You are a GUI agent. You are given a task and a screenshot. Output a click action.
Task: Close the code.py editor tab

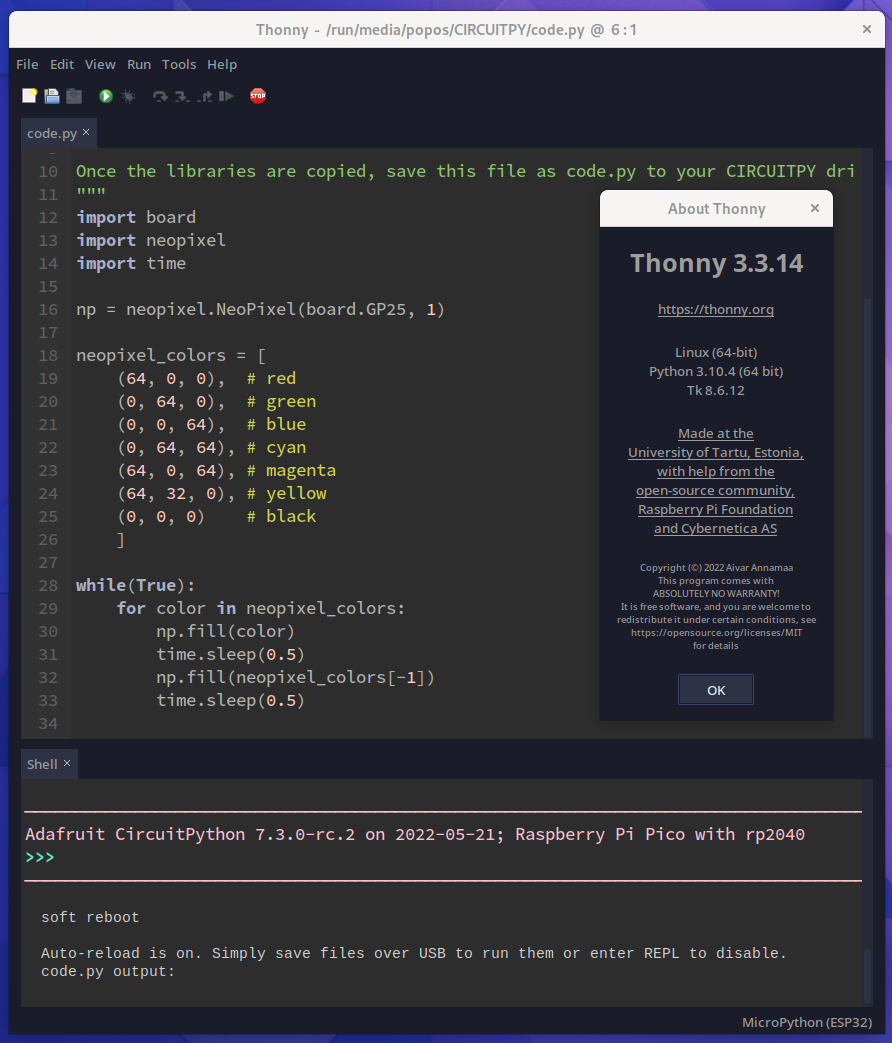[x=86, y=132]
